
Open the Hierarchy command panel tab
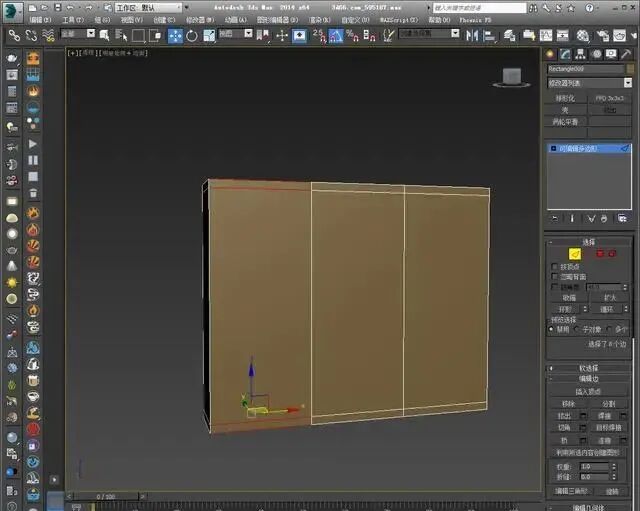pos(580,54)
